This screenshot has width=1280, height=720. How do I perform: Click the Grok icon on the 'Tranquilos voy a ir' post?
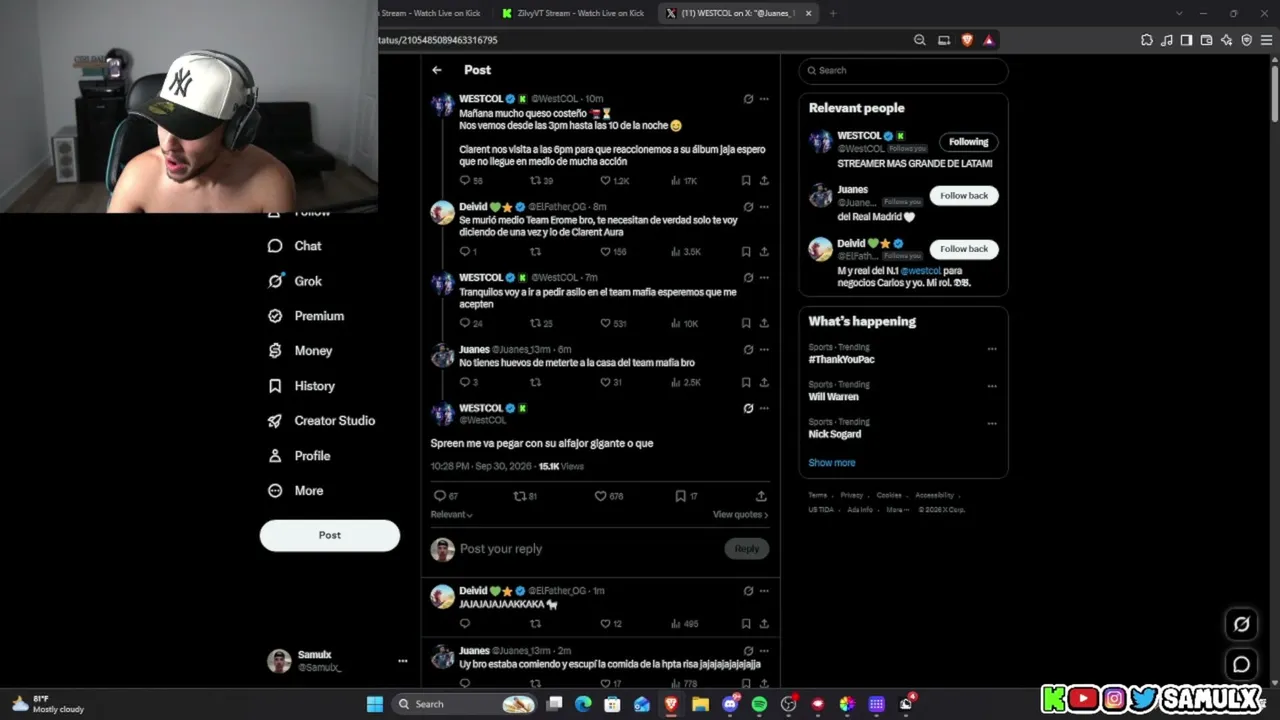coord(748,278)
